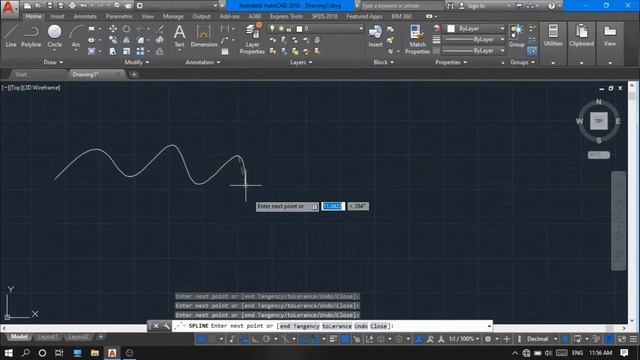Toggle grid display in status bar
Viewport: 640px width, 360px height.
(x=201, y=339)
